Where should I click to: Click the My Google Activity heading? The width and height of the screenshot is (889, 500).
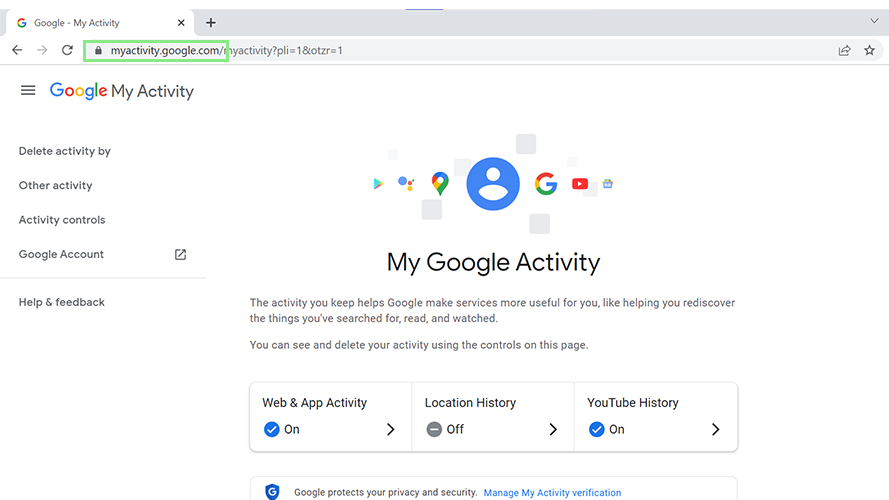pyautogui.click(x=493, y=262)
